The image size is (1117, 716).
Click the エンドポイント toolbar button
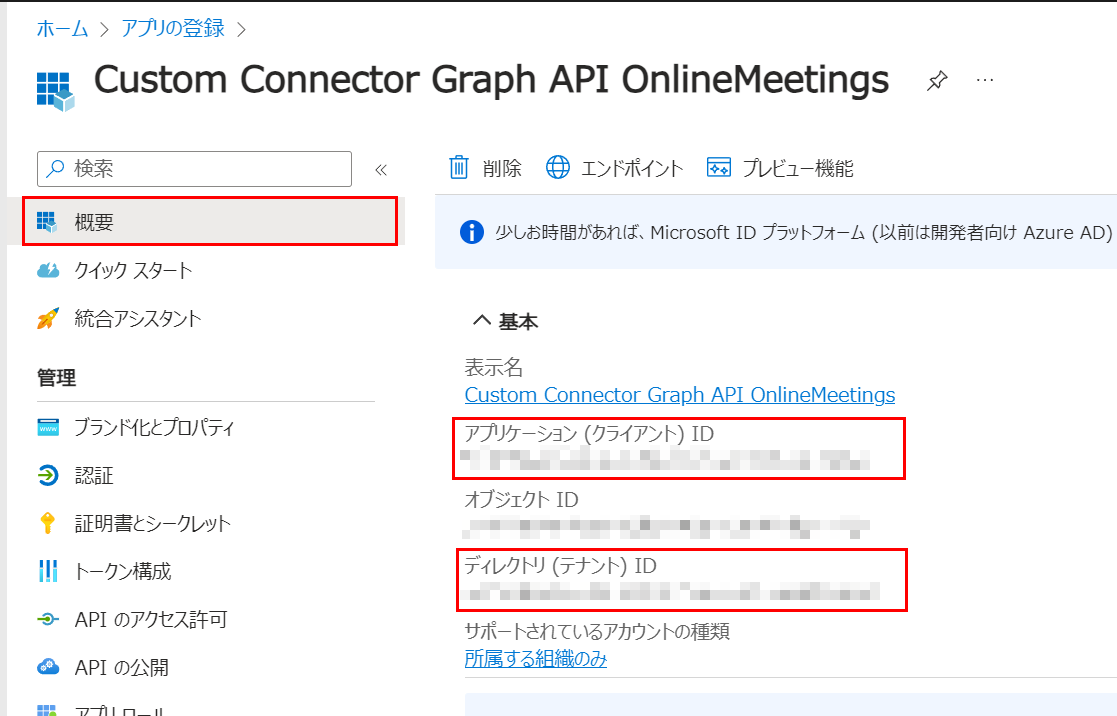[614, 167]
